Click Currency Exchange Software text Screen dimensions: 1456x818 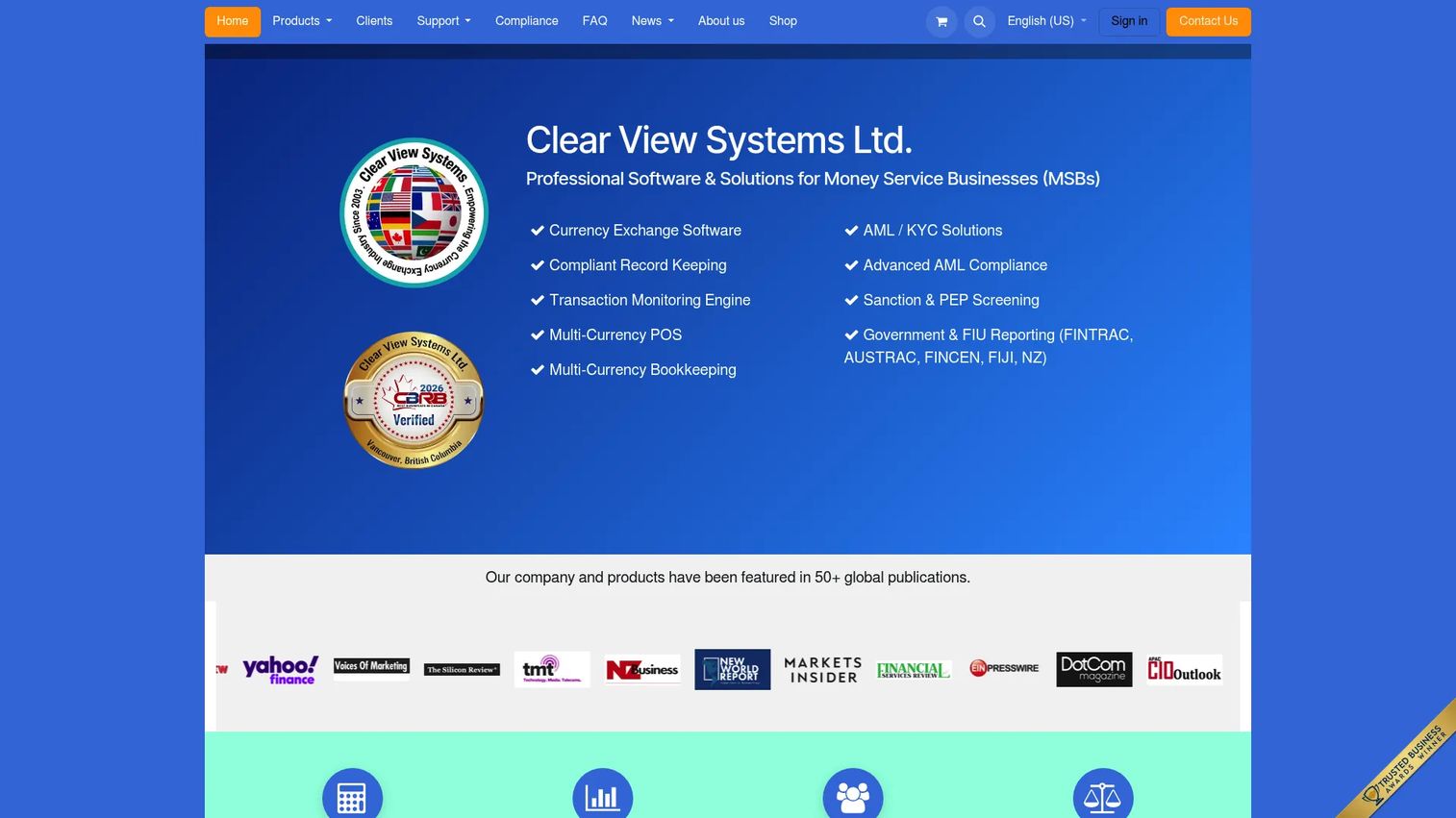pyautogui.click(x=645, y=231)
